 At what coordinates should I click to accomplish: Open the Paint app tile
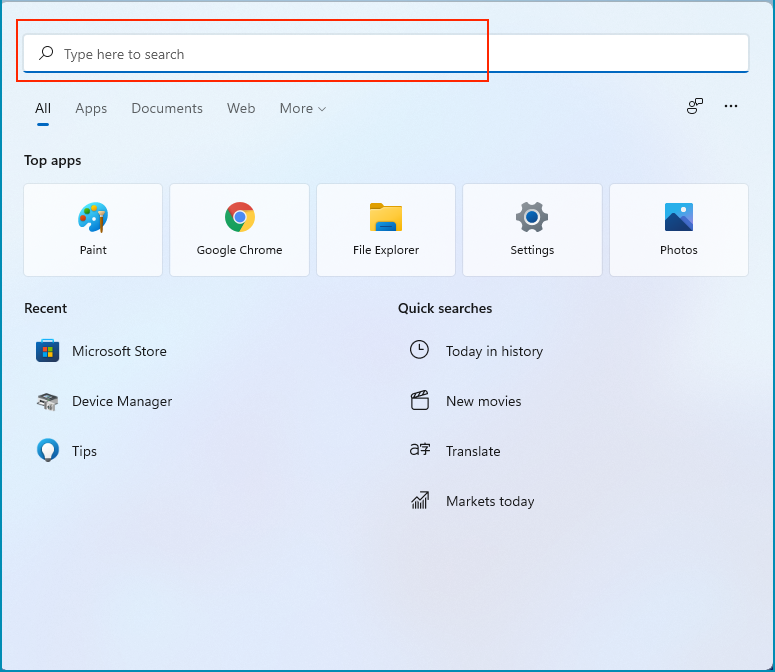point(93,229)
